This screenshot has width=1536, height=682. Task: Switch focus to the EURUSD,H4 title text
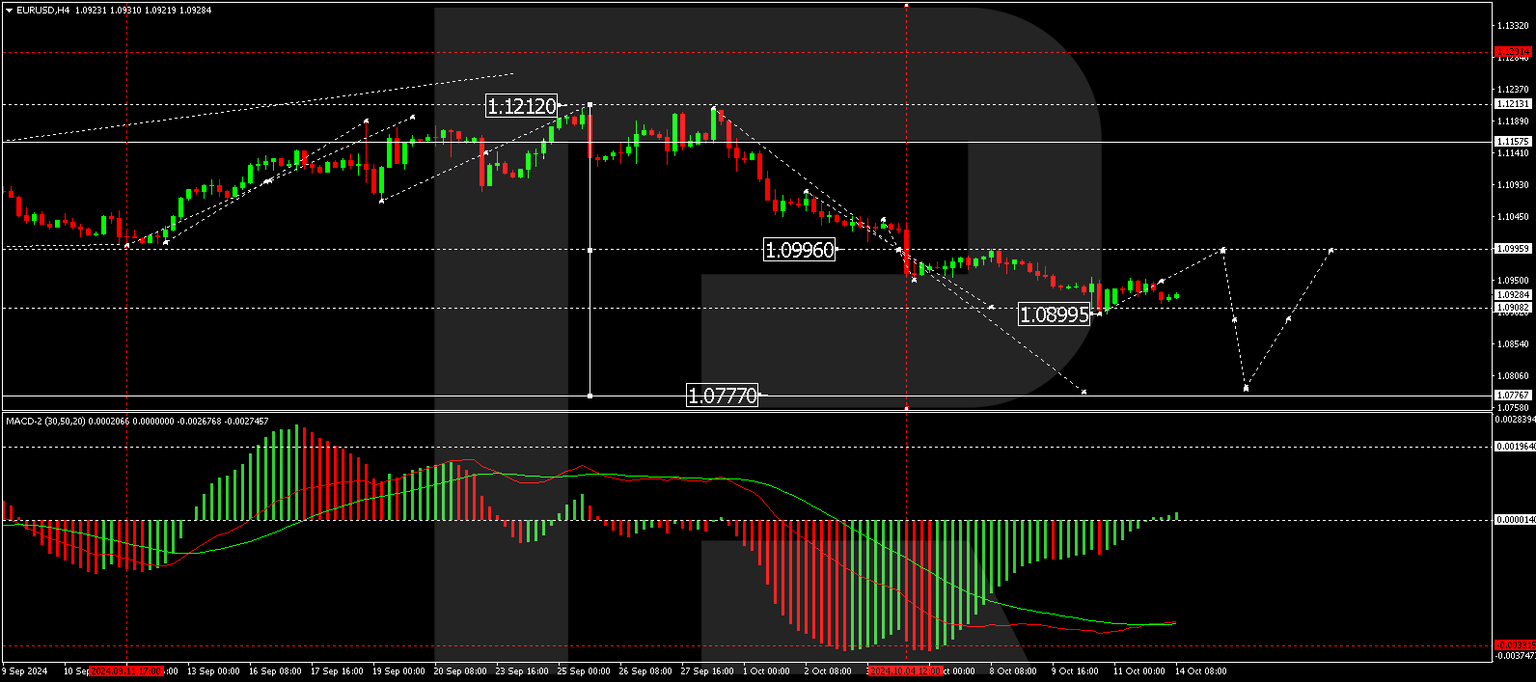click(44, 8)
